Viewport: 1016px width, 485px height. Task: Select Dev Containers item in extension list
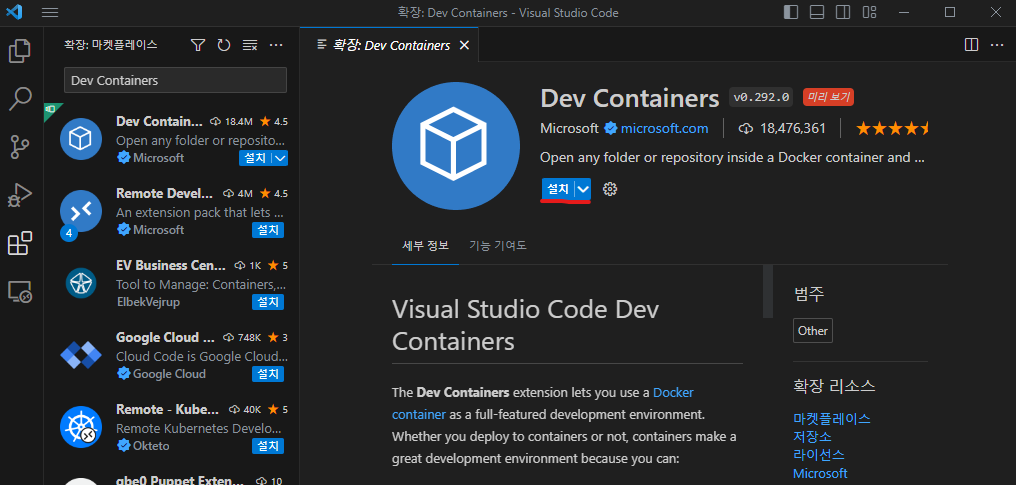(172, 139)
